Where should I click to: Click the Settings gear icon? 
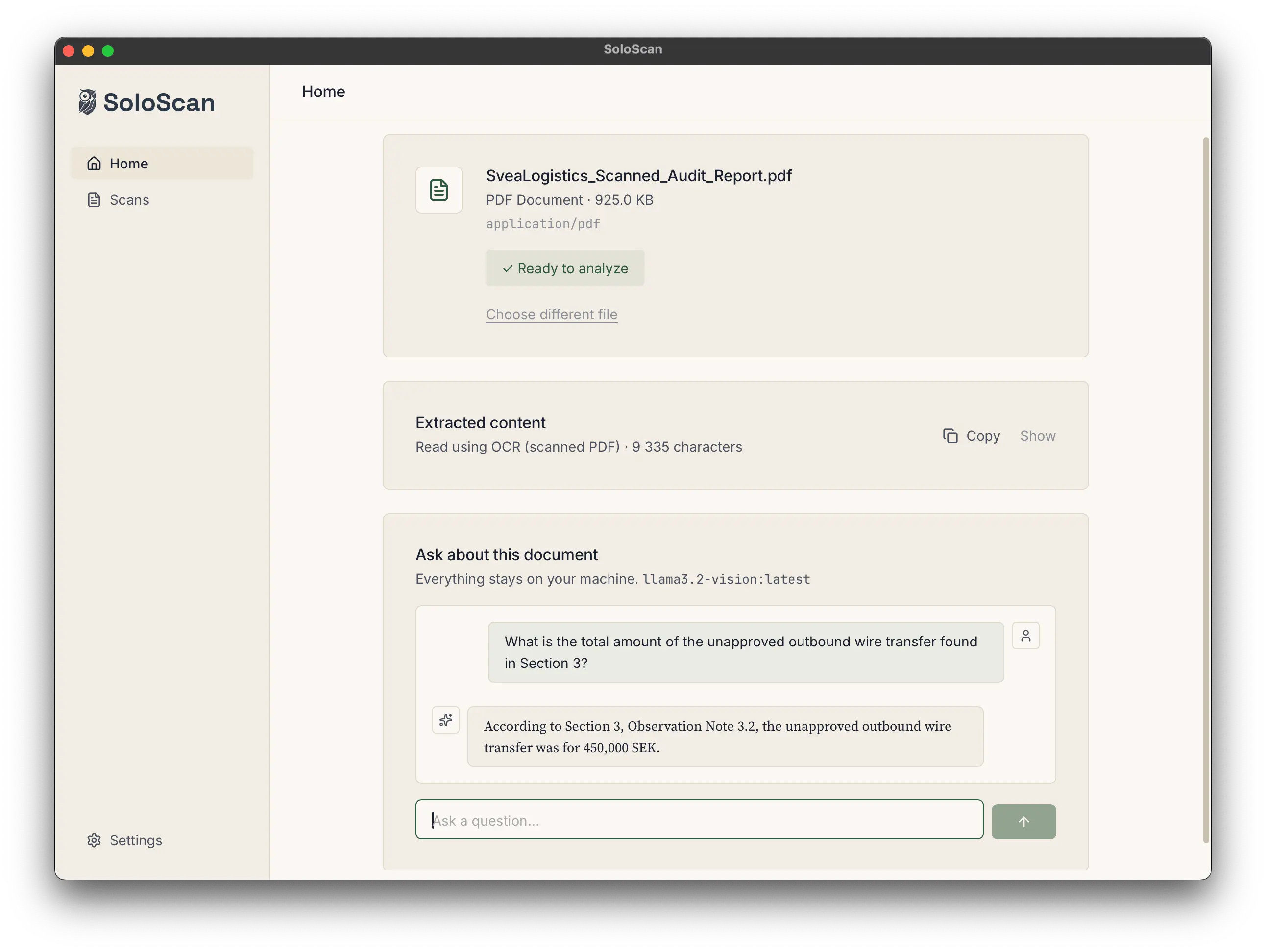point(94,840)
